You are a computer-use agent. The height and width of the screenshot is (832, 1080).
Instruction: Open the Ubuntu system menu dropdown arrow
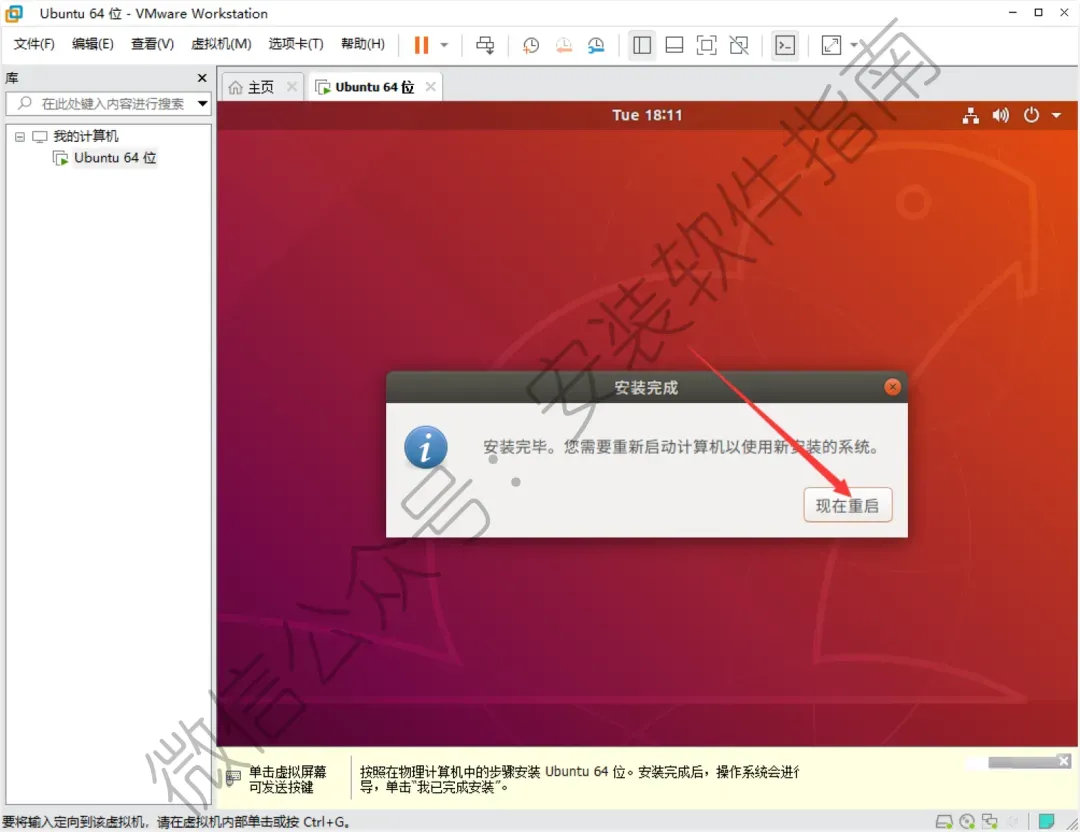(x=1057, y=116)
